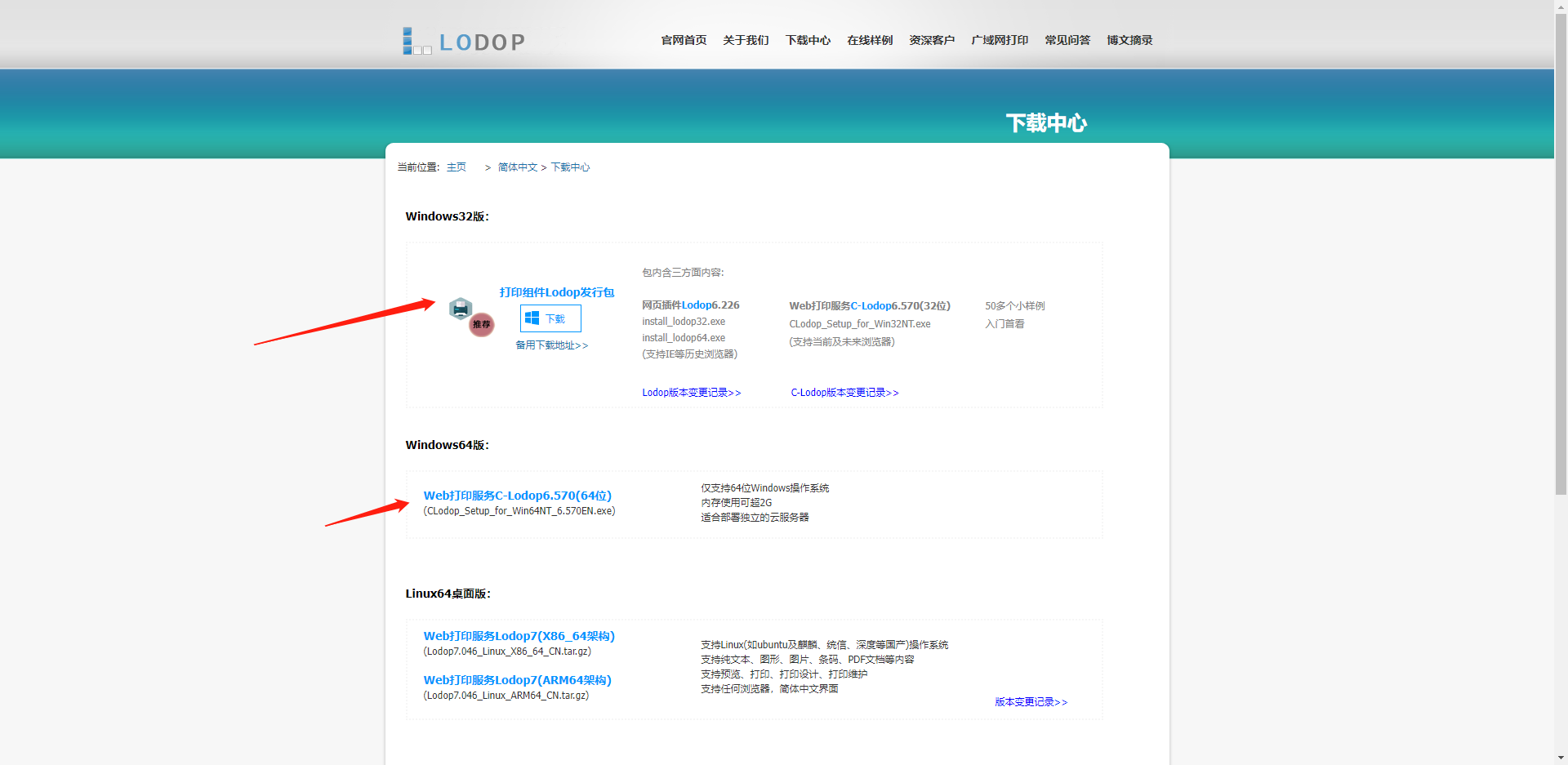Click 支持预览、打印、打印设计、打印维护 text
1568x765 pixels.
[x=784, y=674]
